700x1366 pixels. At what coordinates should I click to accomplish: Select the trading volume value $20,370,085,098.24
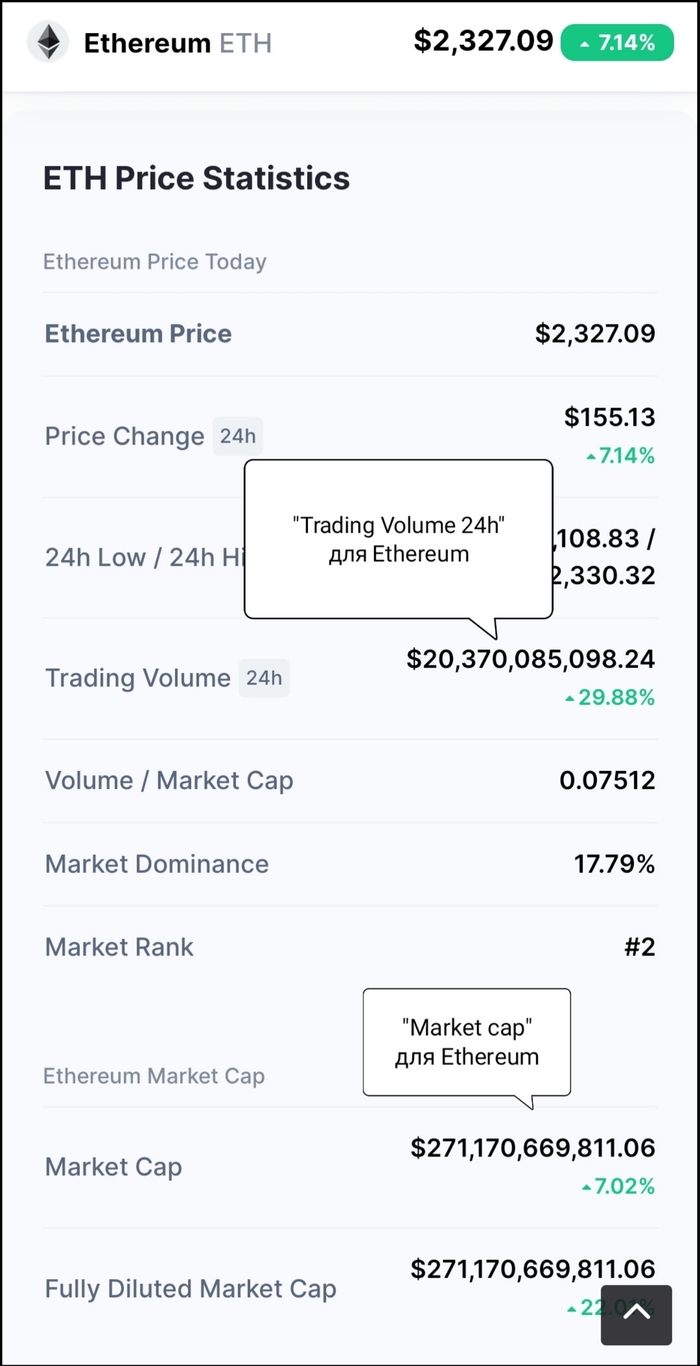[x=530, y=659]
